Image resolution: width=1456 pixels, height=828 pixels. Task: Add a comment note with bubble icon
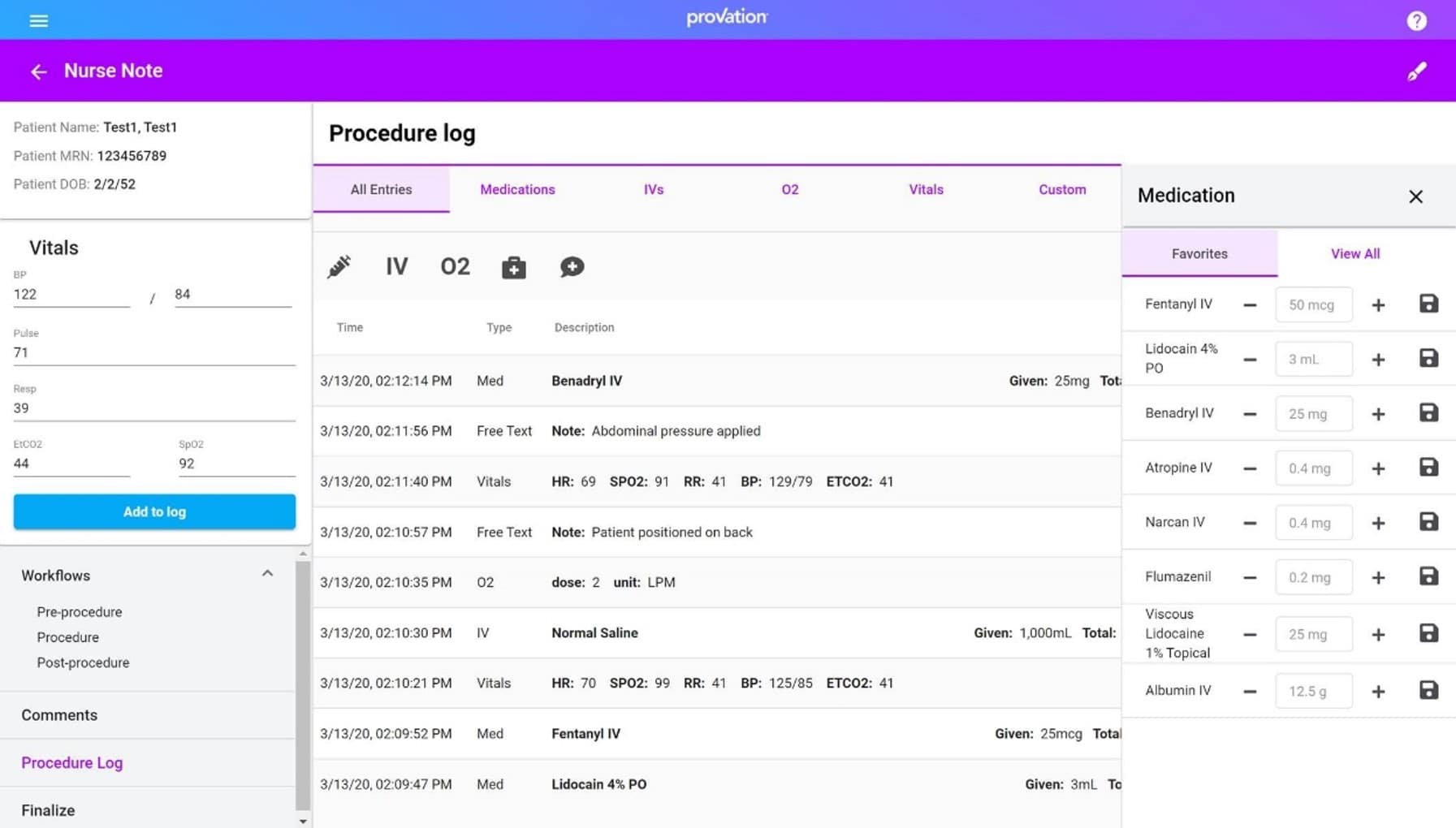click(572, 266)
